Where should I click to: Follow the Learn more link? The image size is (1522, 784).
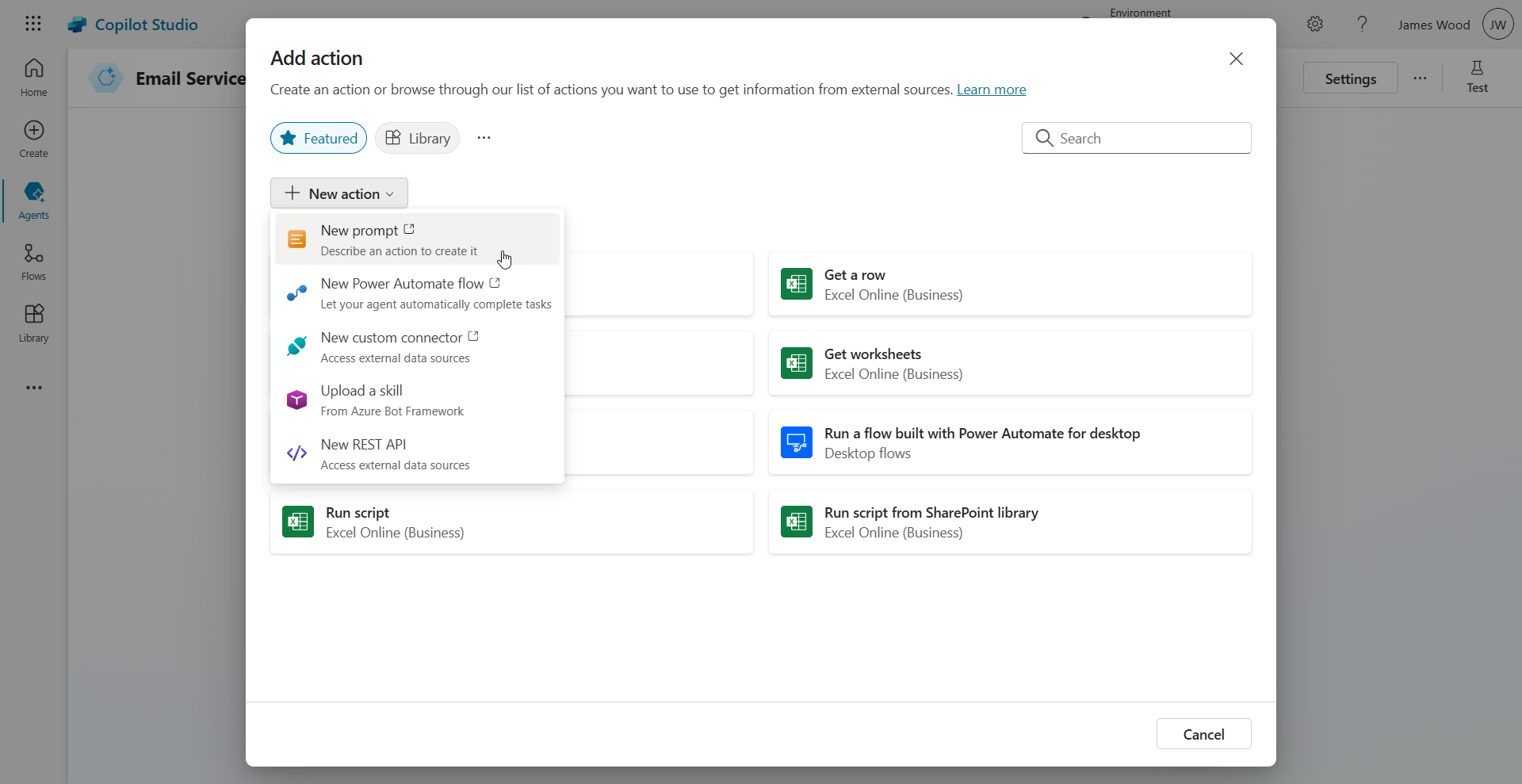[x=991, y=90]
